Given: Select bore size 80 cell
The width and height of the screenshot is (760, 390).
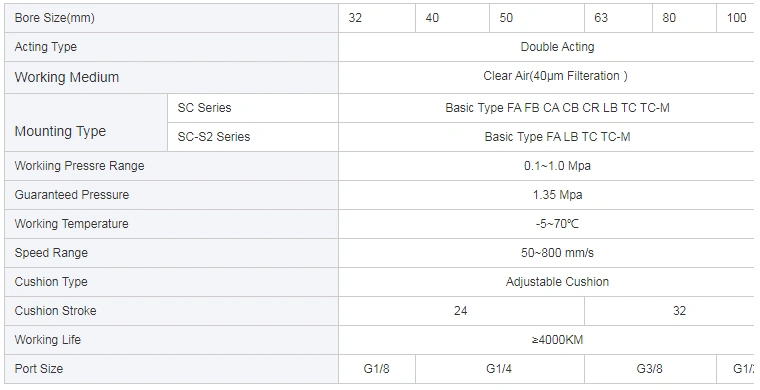Looking at the screenshot, I should click(684, 18).
